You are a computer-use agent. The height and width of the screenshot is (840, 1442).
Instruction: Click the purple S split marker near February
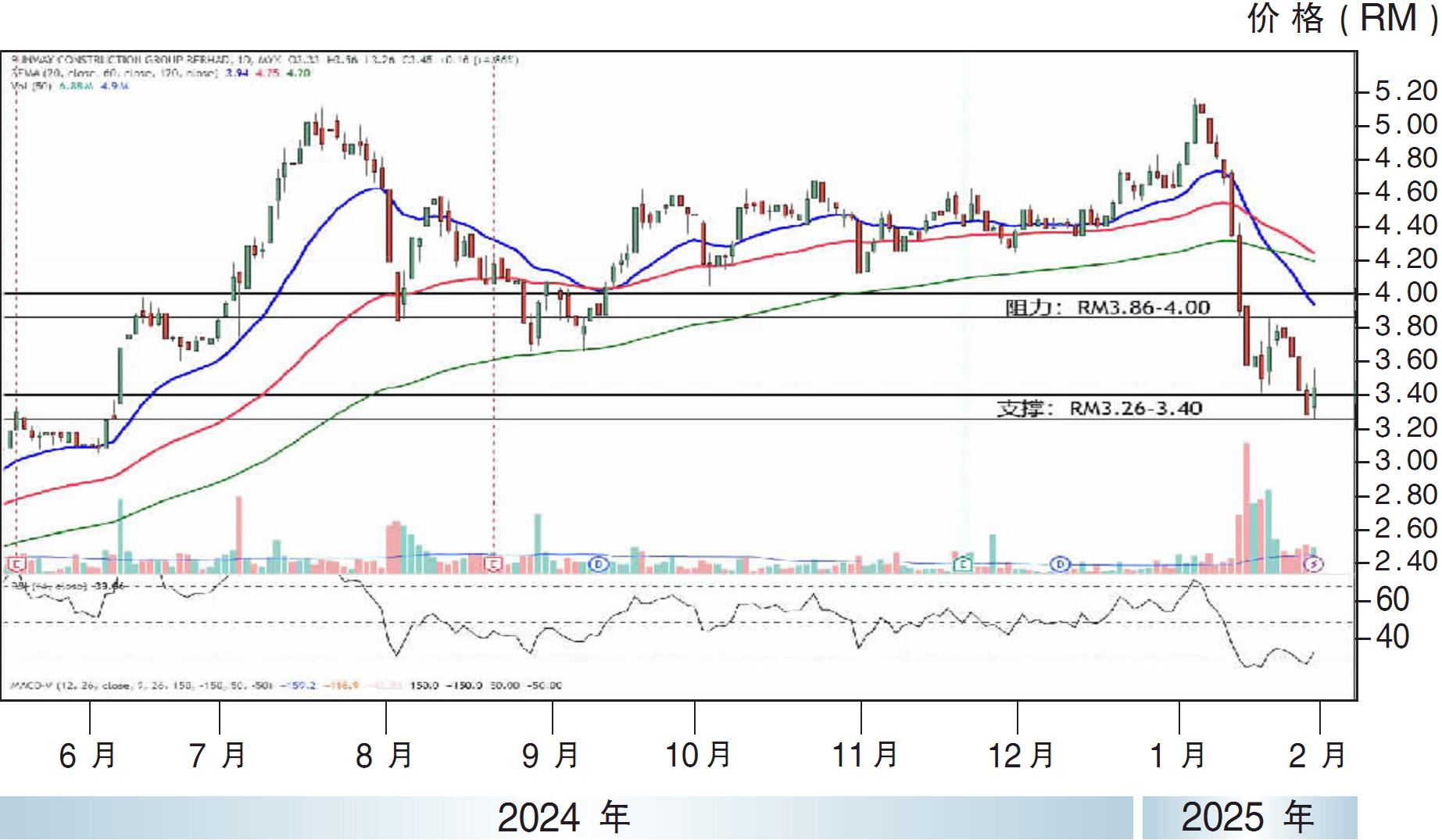pyautogui.click(x=1314, y=563)
